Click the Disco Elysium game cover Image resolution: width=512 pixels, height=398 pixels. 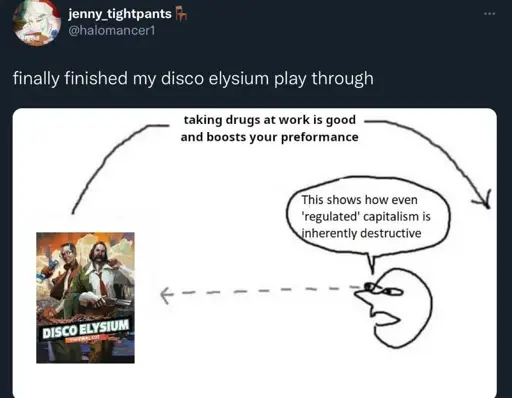(85, 298)
